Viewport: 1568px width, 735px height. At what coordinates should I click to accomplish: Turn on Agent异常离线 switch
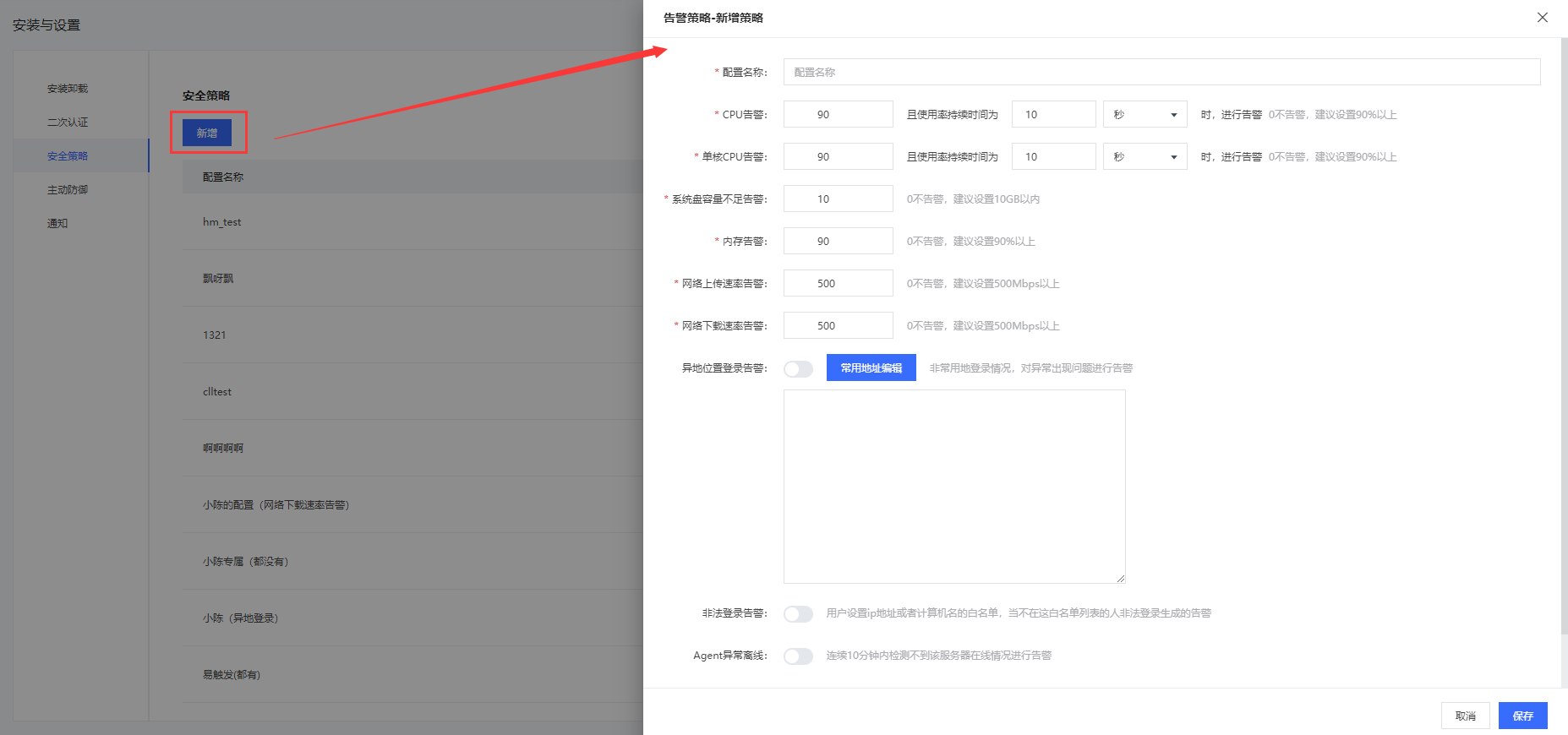797,656
